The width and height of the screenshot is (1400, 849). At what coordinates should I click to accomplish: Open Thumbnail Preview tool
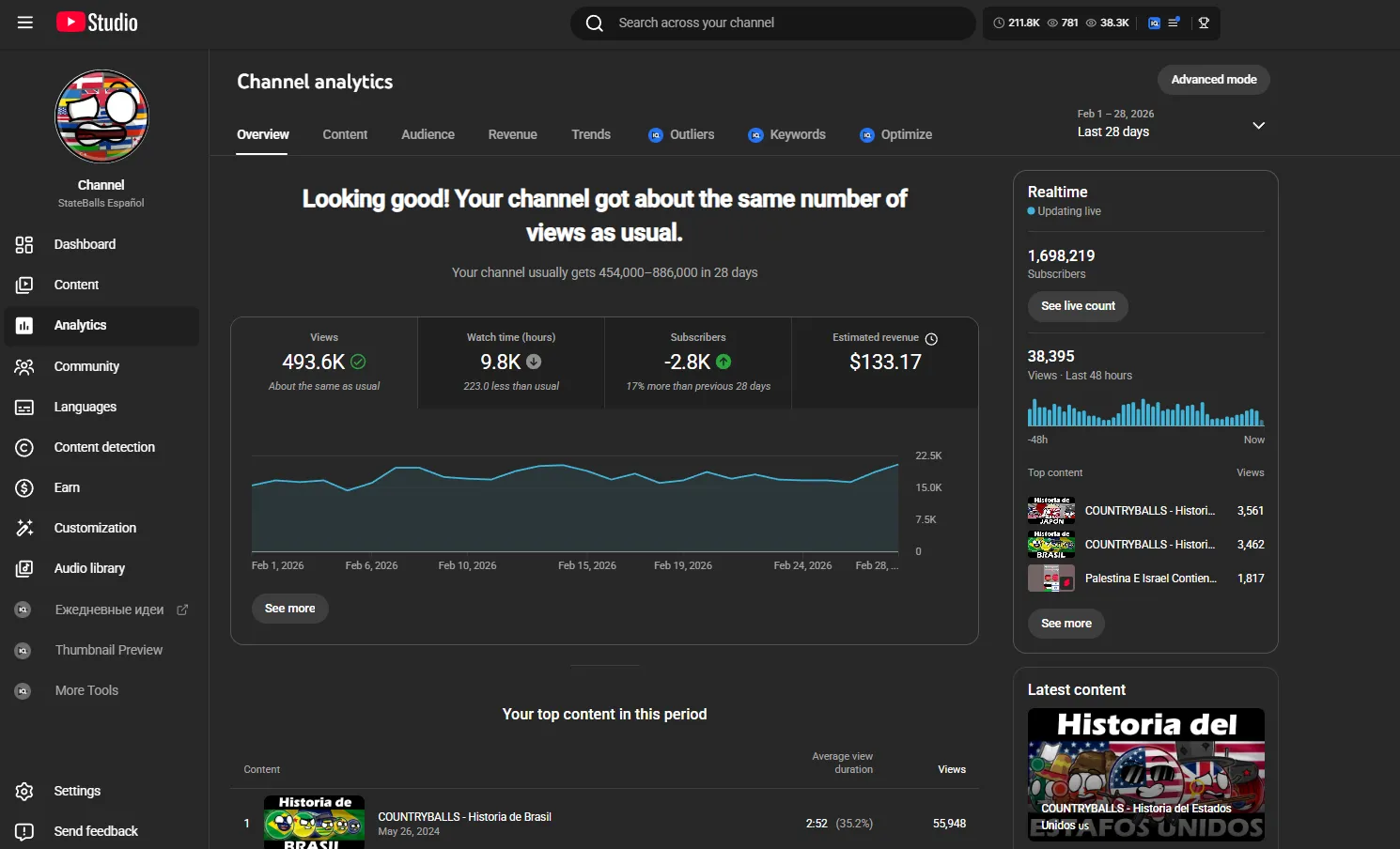coord(101,650)
